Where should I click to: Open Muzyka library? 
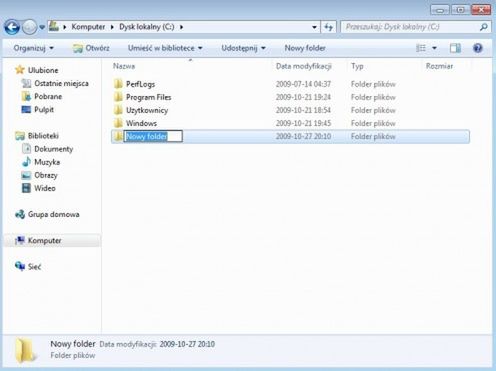pos(47,162)
